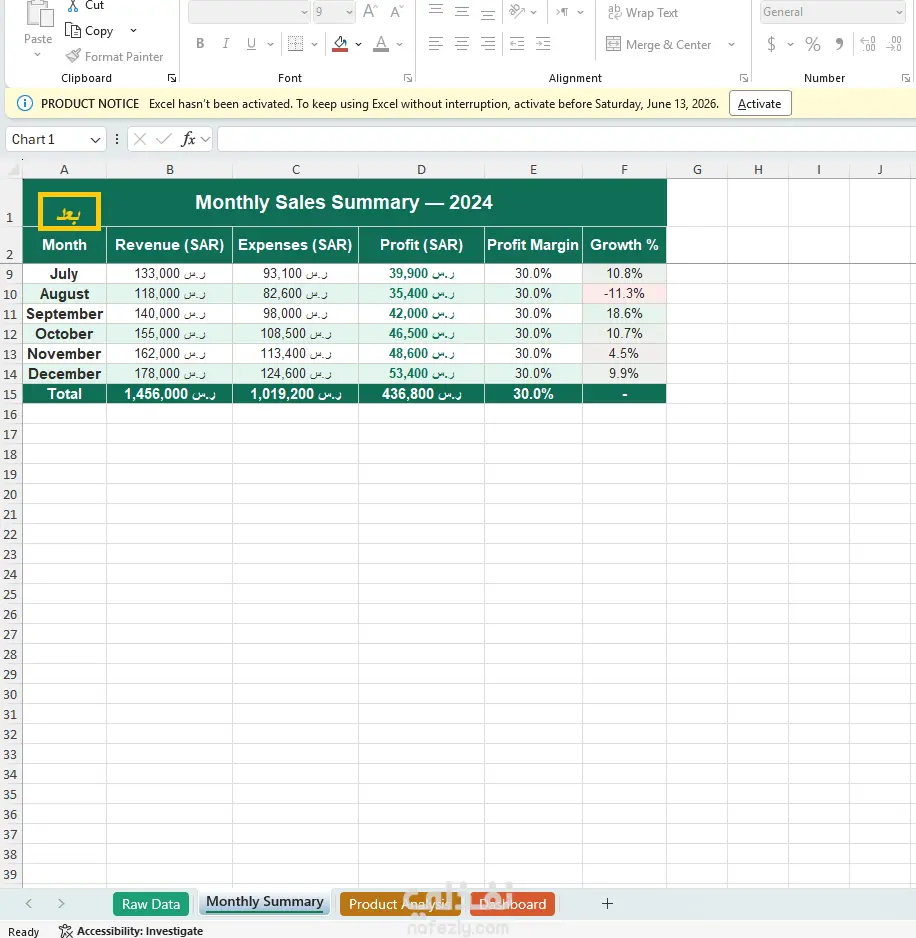The height and width of the screenshot is (938, 916).
Task: Select the Format Painter brush
Action: tap(73, 56)
